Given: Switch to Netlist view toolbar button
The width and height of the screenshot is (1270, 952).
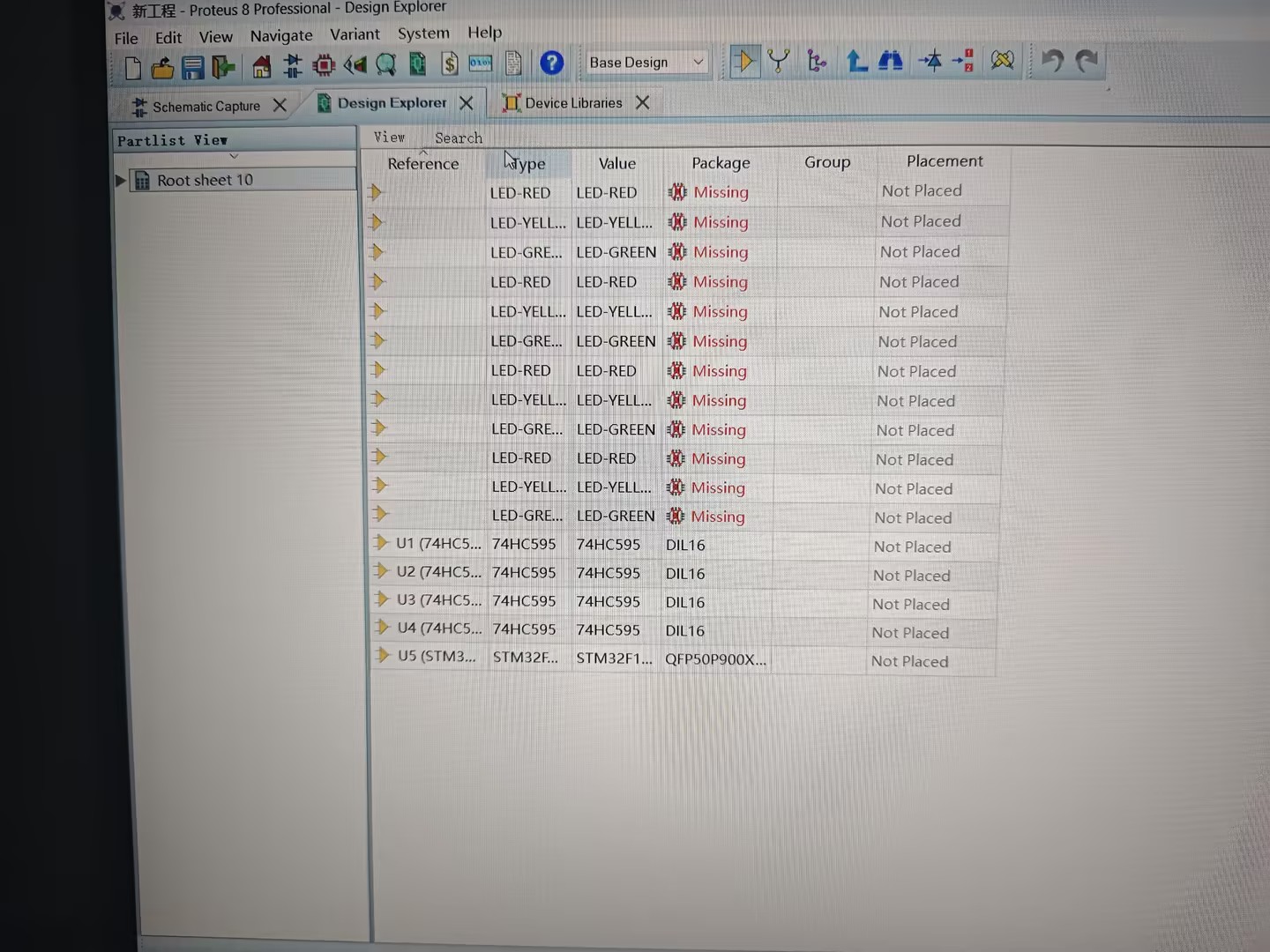Looking at the screenshot, I should pyautogui.click(x=779, y=61).
